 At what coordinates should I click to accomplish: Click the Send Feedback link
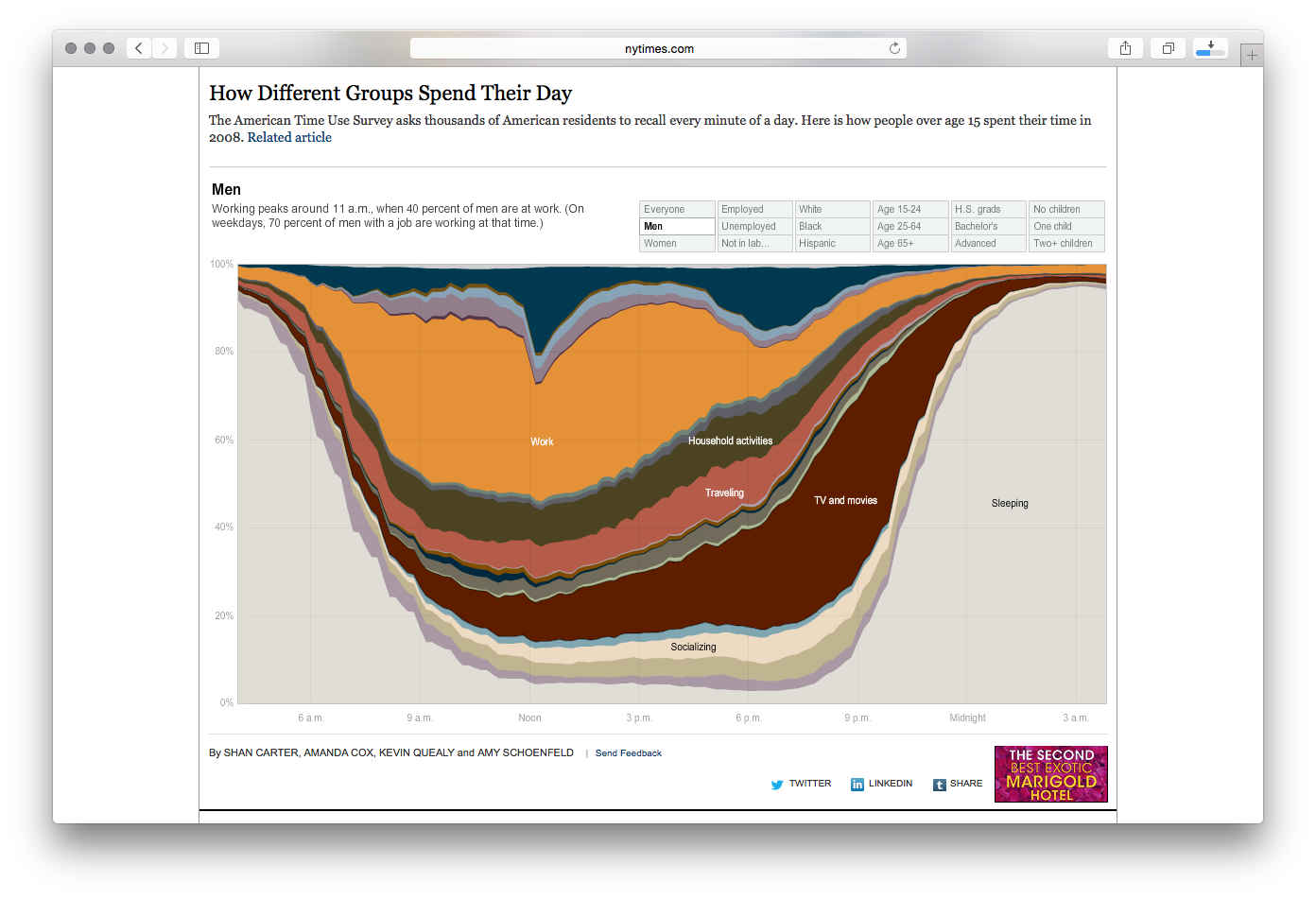click(x=628, y=752)
